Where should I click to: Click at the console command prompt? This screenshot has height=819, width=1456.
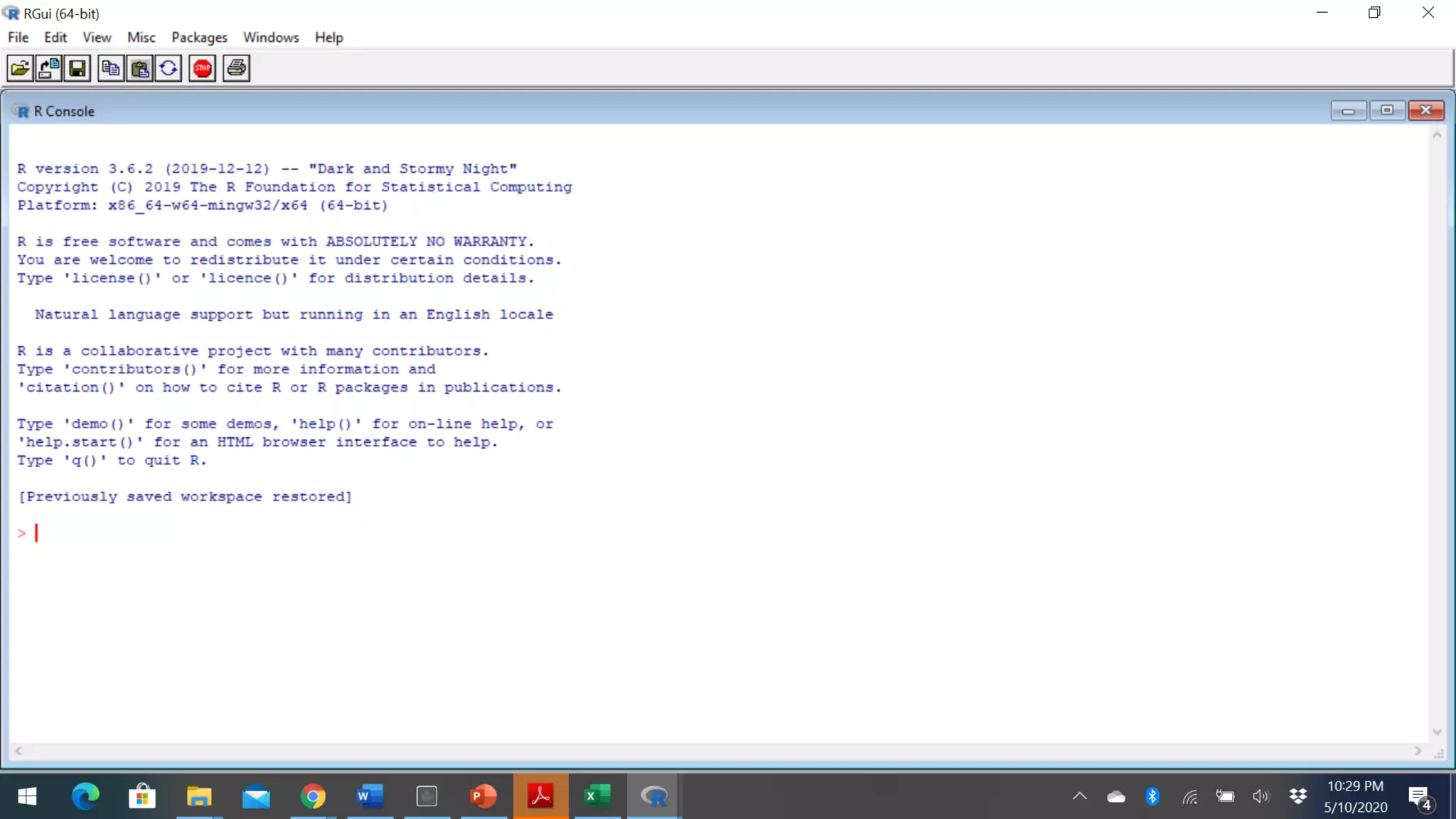point(37,533)
